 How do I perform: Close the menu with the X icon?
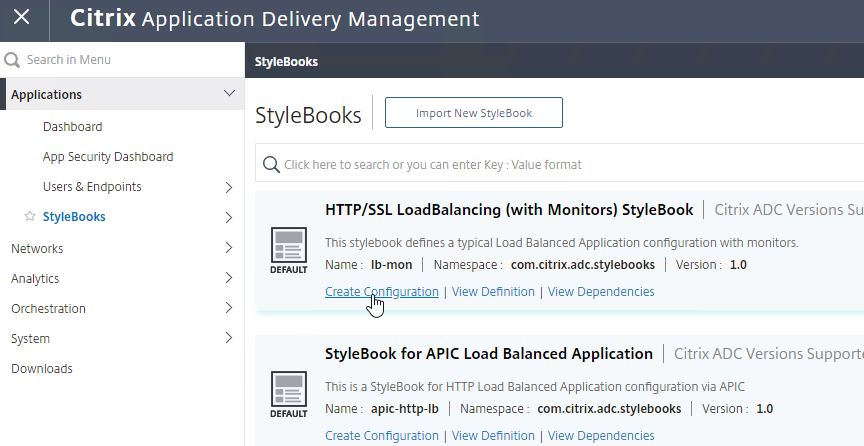[x=21, y=17]
